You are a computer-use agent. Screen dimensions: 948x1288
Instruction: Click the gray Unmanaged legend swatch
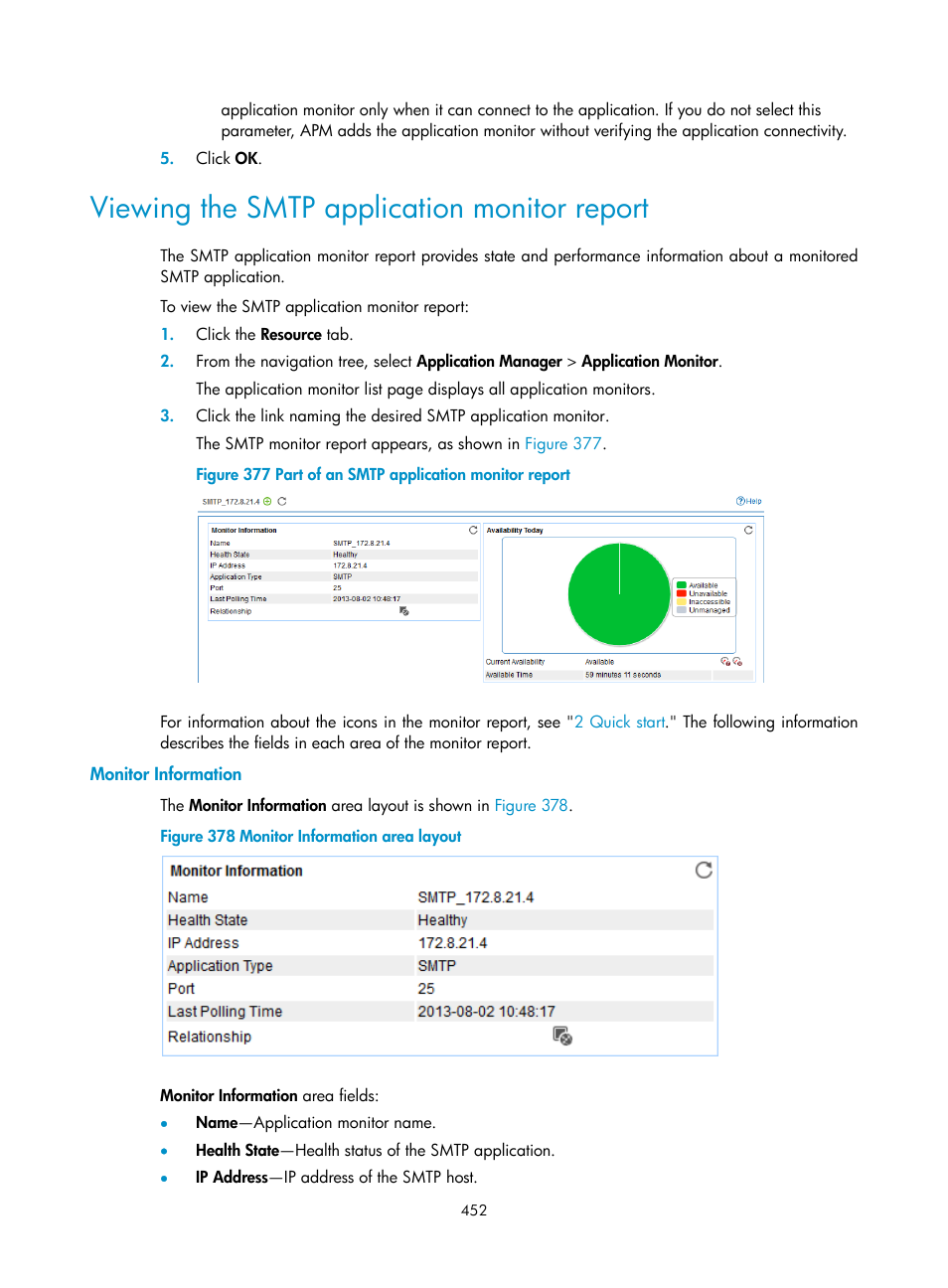(x=682, y=610)
